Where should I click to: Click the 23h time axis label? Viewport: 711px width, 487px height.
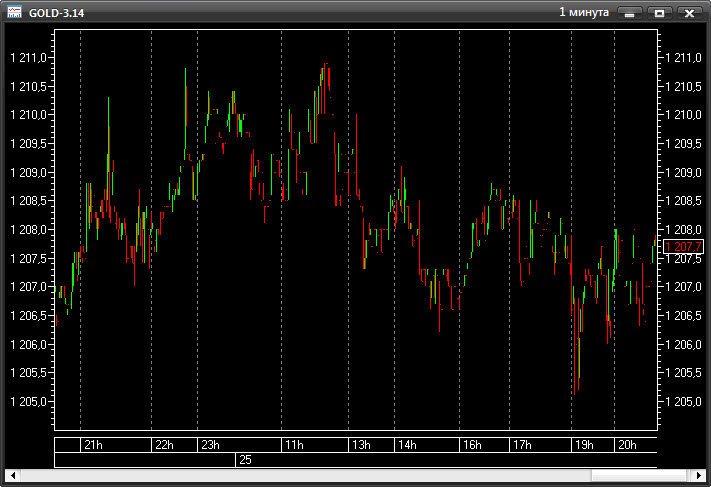(210, 445)
